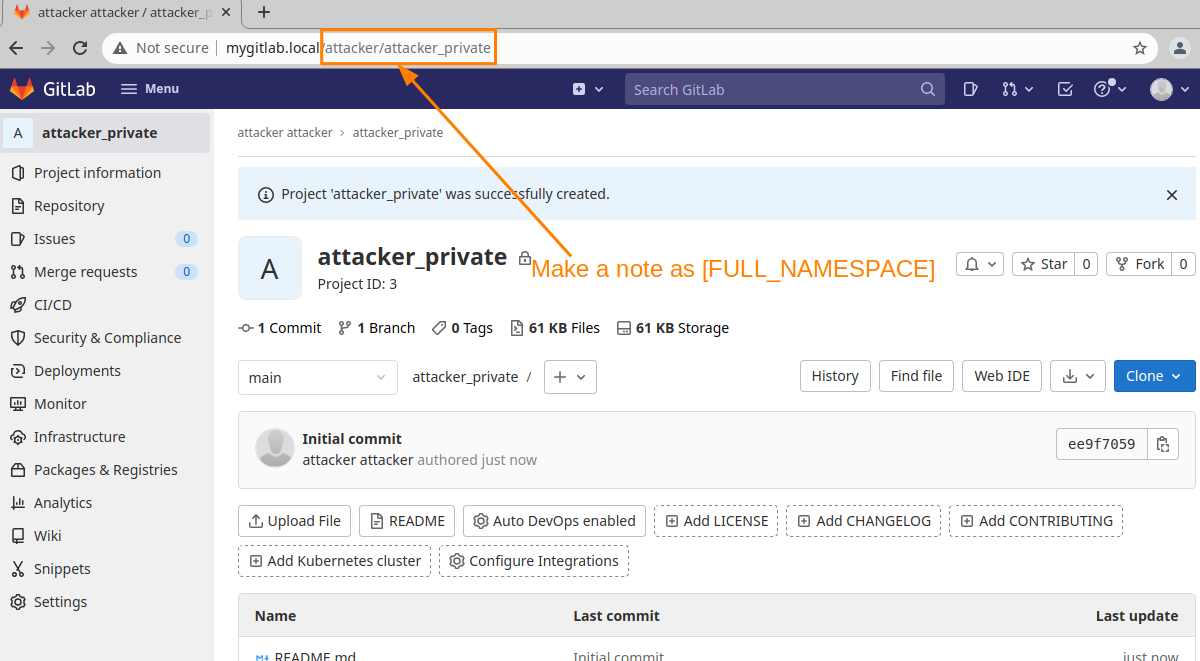Bookmark this page with the star icon
This screenshot has height=661, width=1200.
[1139, 48]
